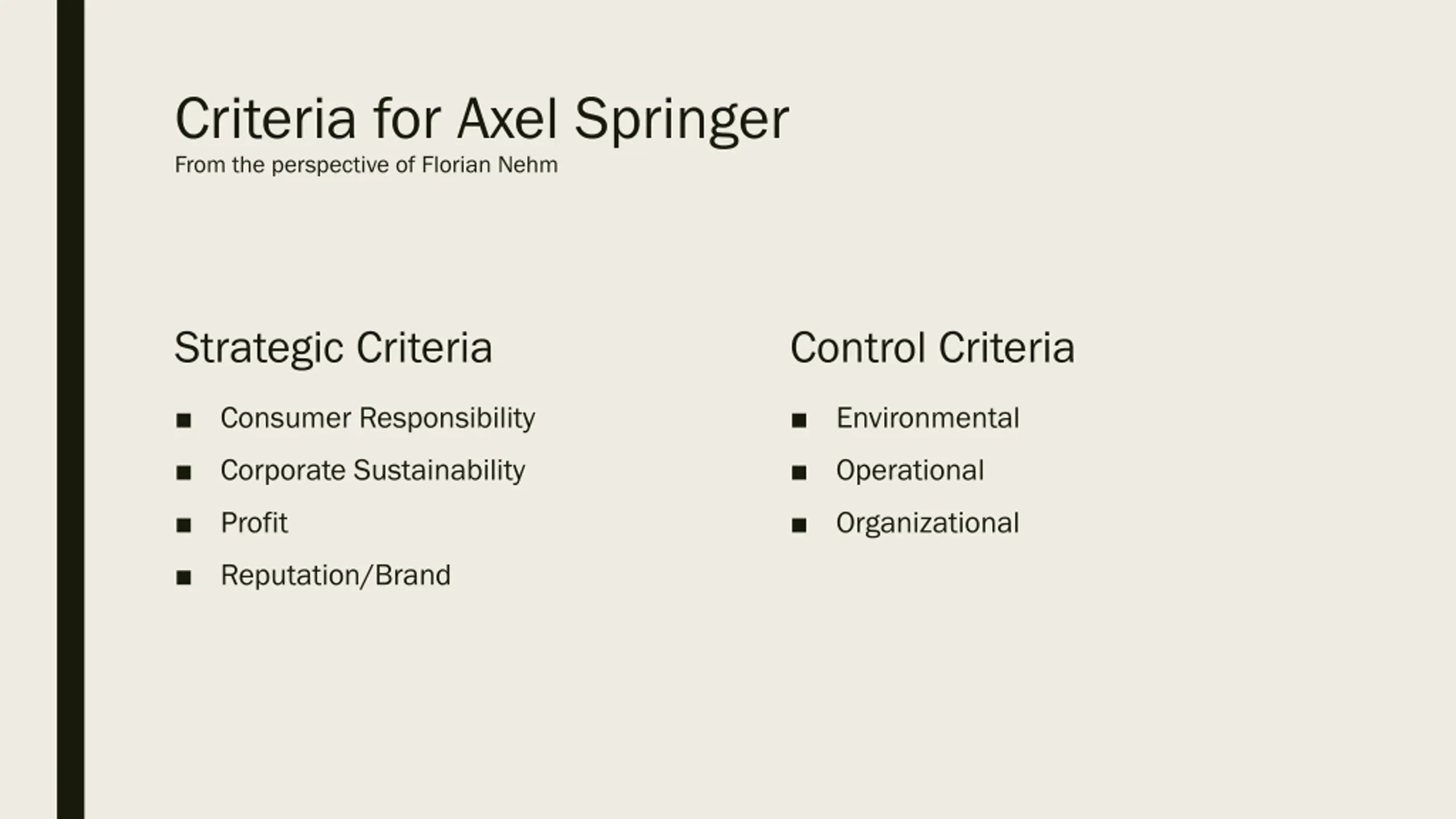The image size is (1456, 819).
Task: Click the "Consumer Responsibility" bullet text
Action: pyautogui.click(x=377, y=418)
